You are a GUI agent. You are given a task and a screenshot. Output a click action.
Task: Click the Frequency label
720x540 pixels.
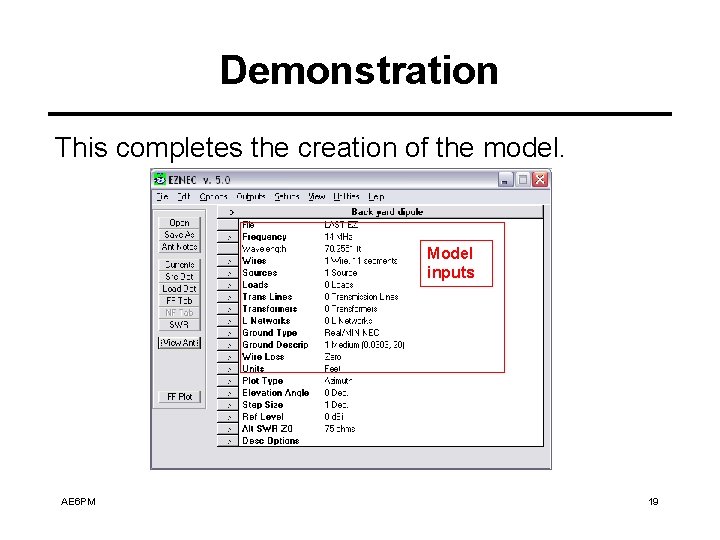264,237
